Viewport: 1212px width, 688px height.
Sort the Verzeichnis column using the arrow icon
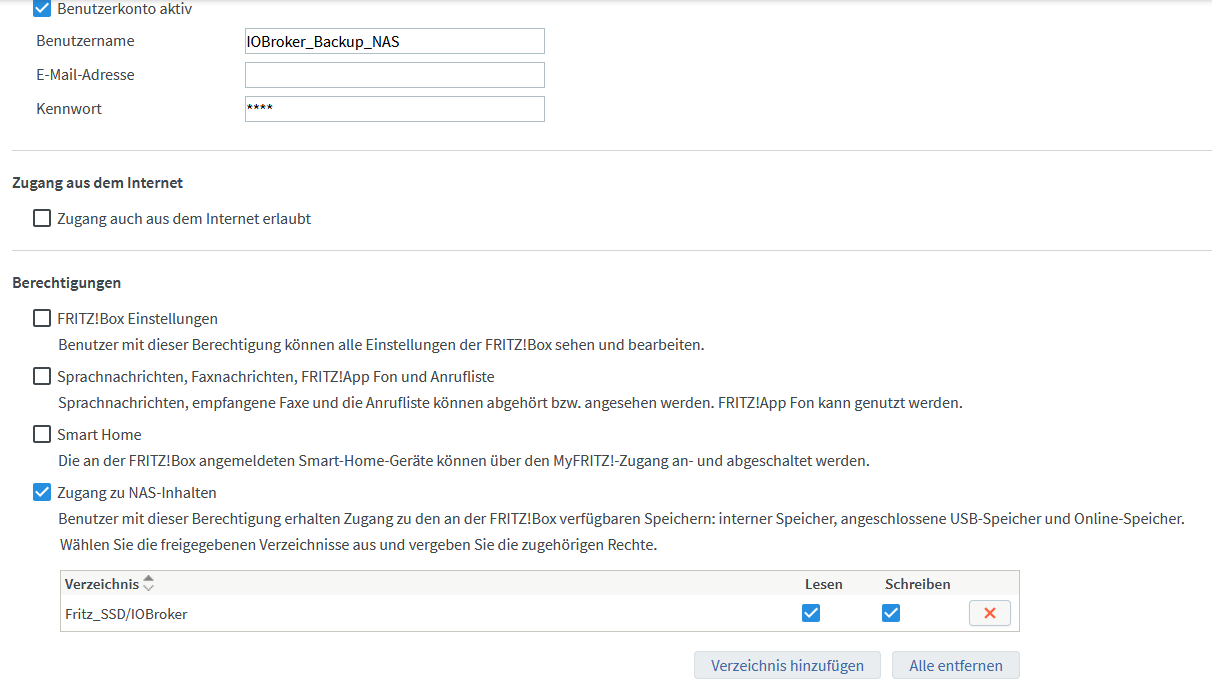pos(149,583)
